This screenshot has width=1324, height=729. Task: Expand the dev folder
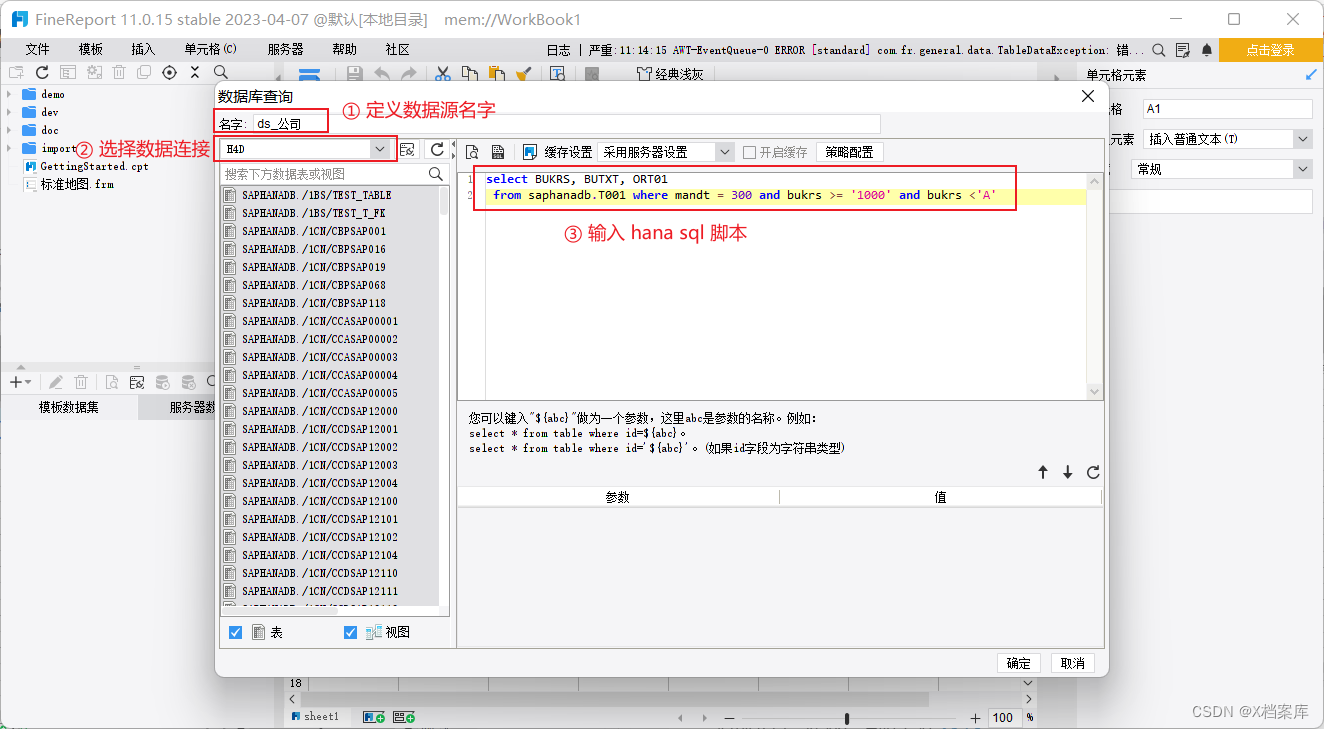9,112
